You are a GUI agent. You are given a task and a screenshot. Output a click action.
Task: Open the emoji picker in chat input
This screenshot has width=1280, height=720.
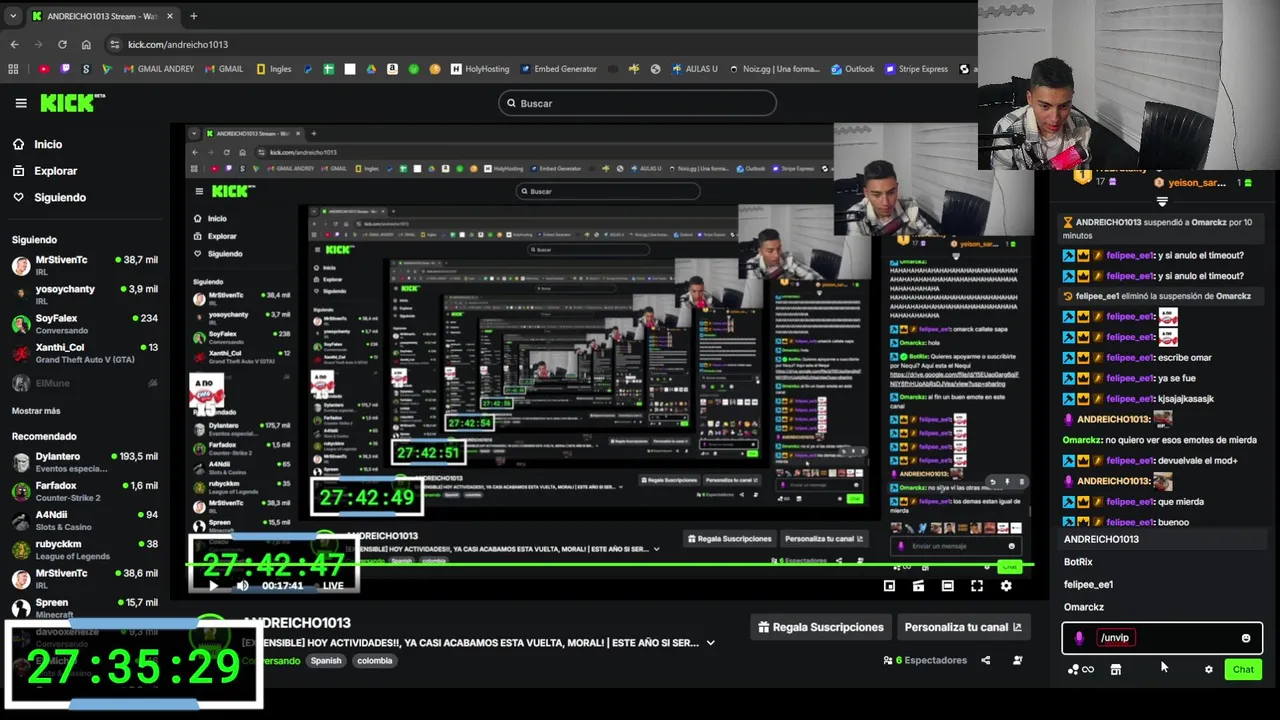pyautogui.click(x=1245, y=638)
